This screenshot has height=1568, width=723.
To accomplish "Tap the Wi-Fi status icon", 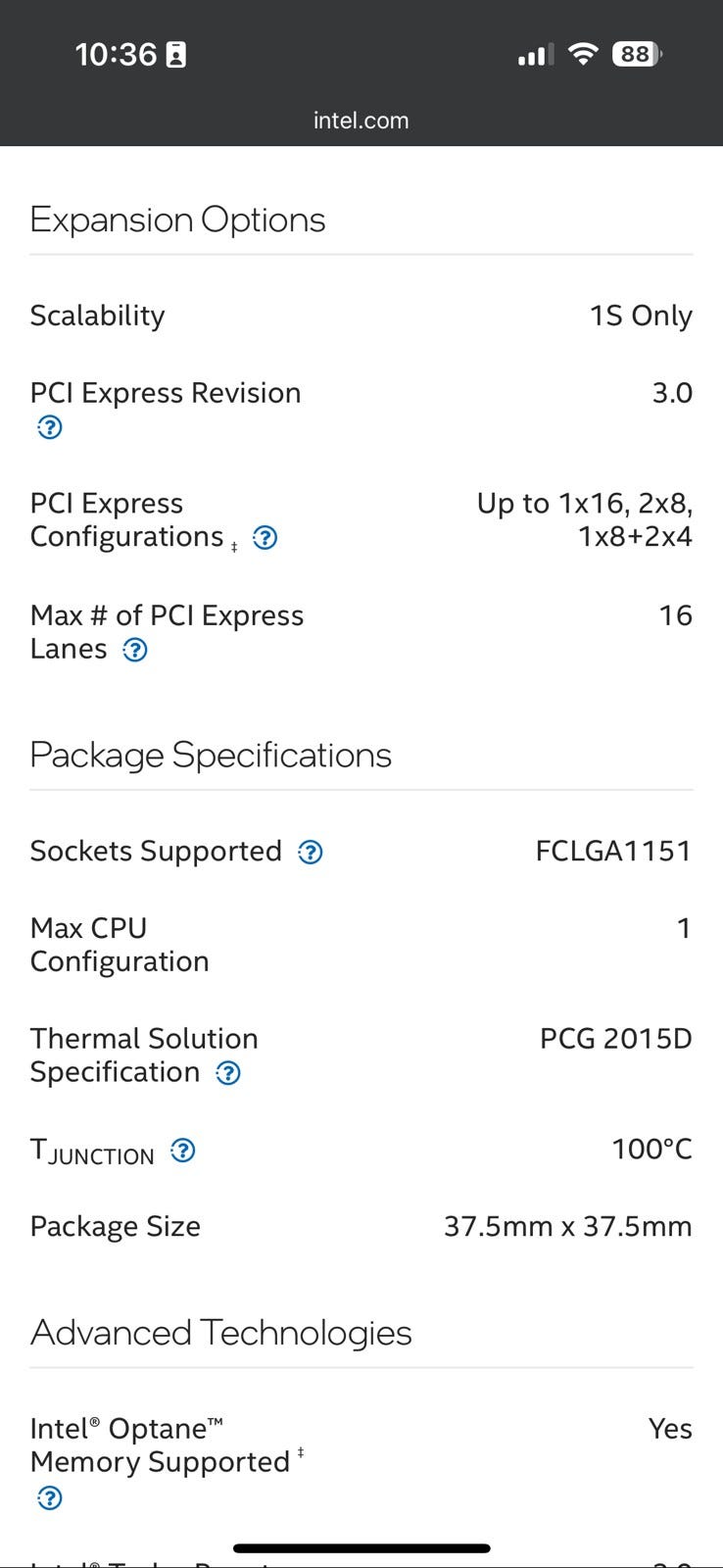I will 583,55.
